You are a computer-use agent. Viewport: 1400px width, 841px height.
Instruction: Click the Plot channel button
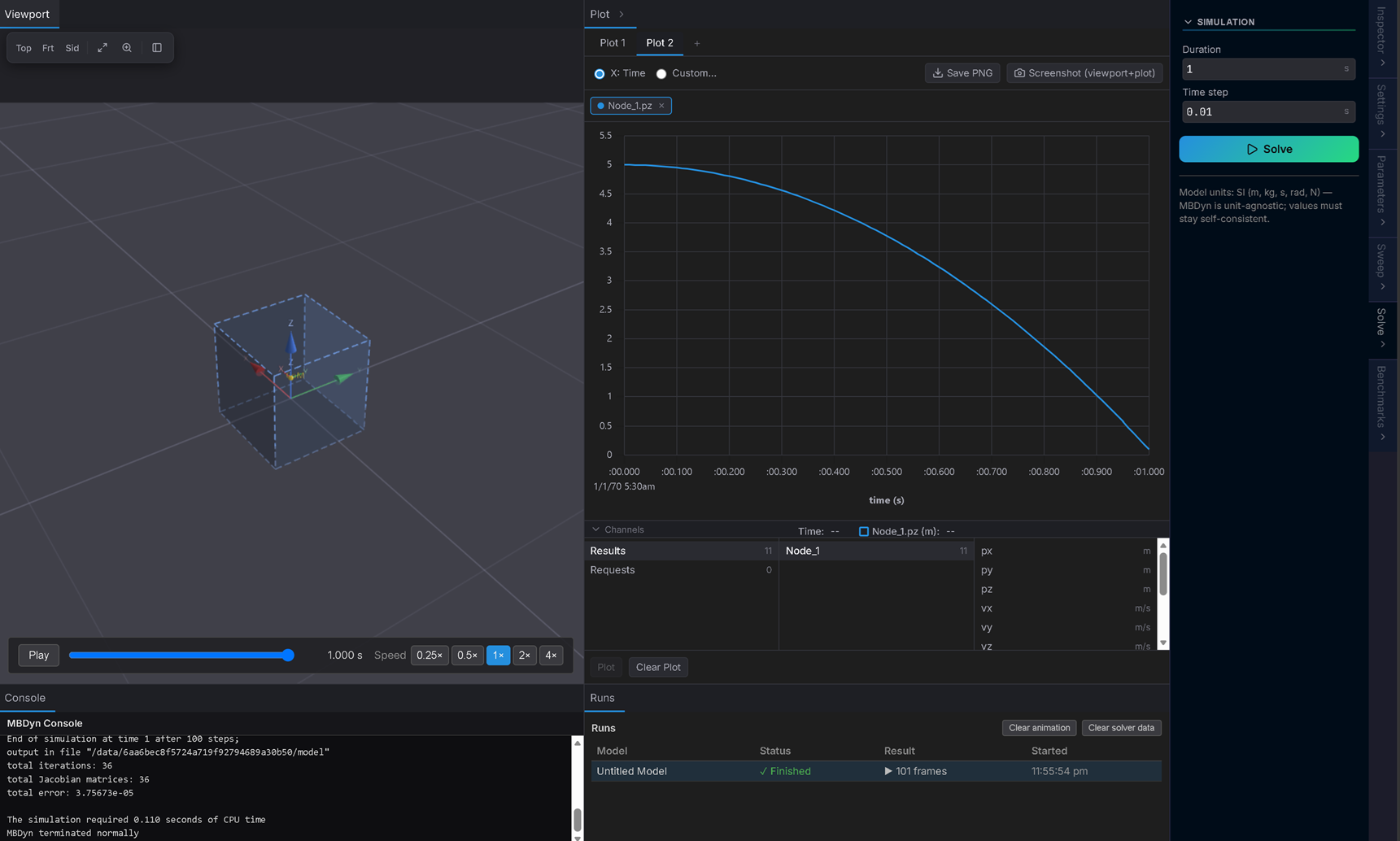click(606, 667)
